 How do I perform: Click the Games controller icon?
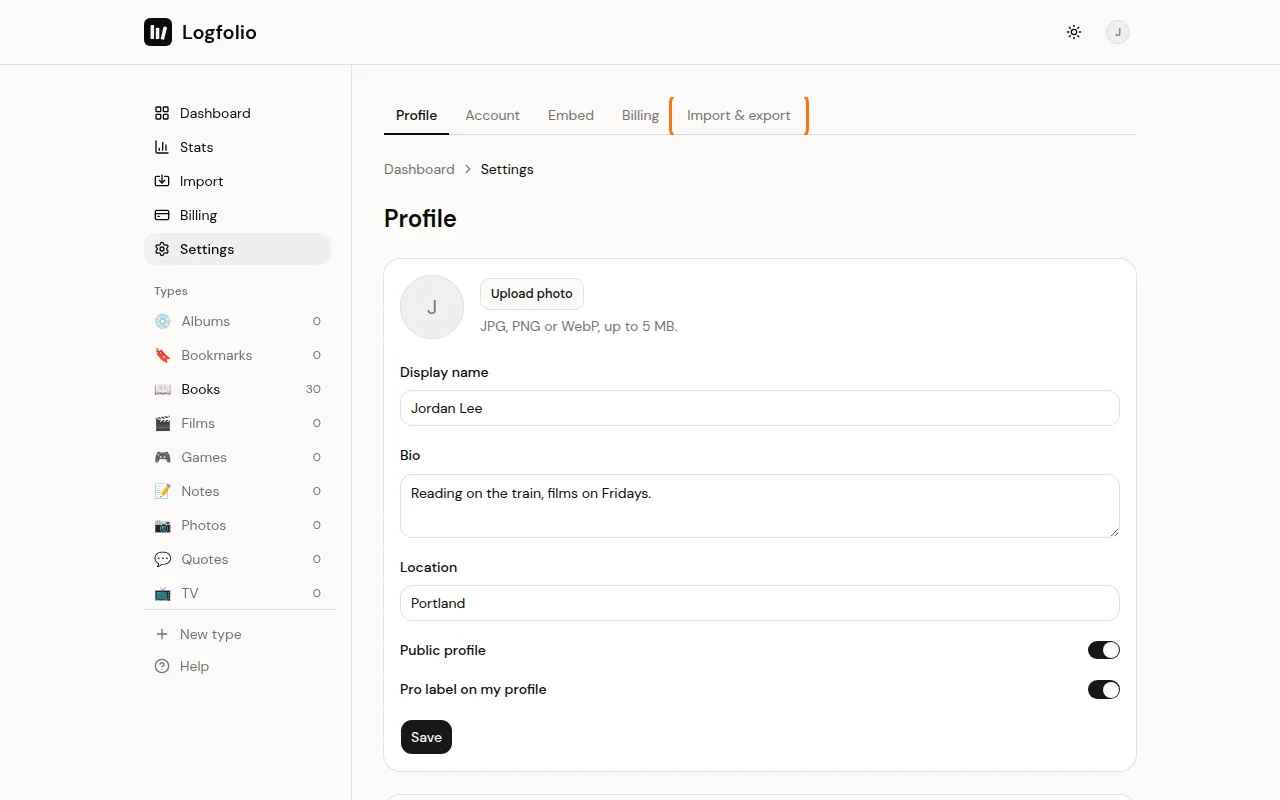(x=163, y=457)
